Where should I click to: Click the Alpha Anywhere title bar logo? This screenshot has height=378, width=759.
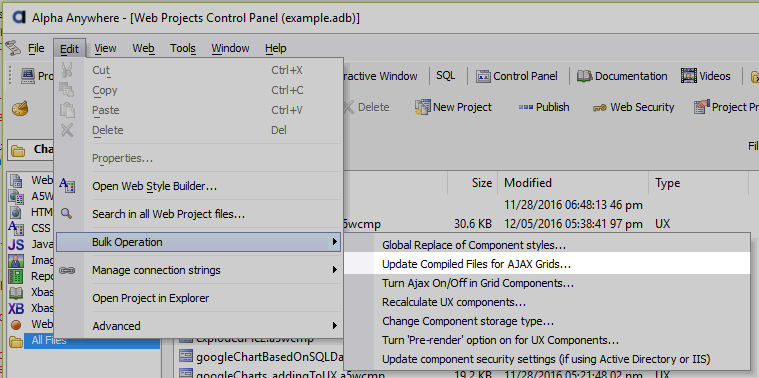click(x=18, y=18)
